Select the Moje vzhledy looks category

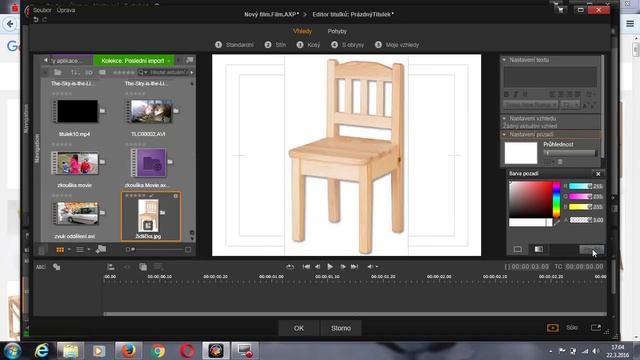(x=397, y=45)
